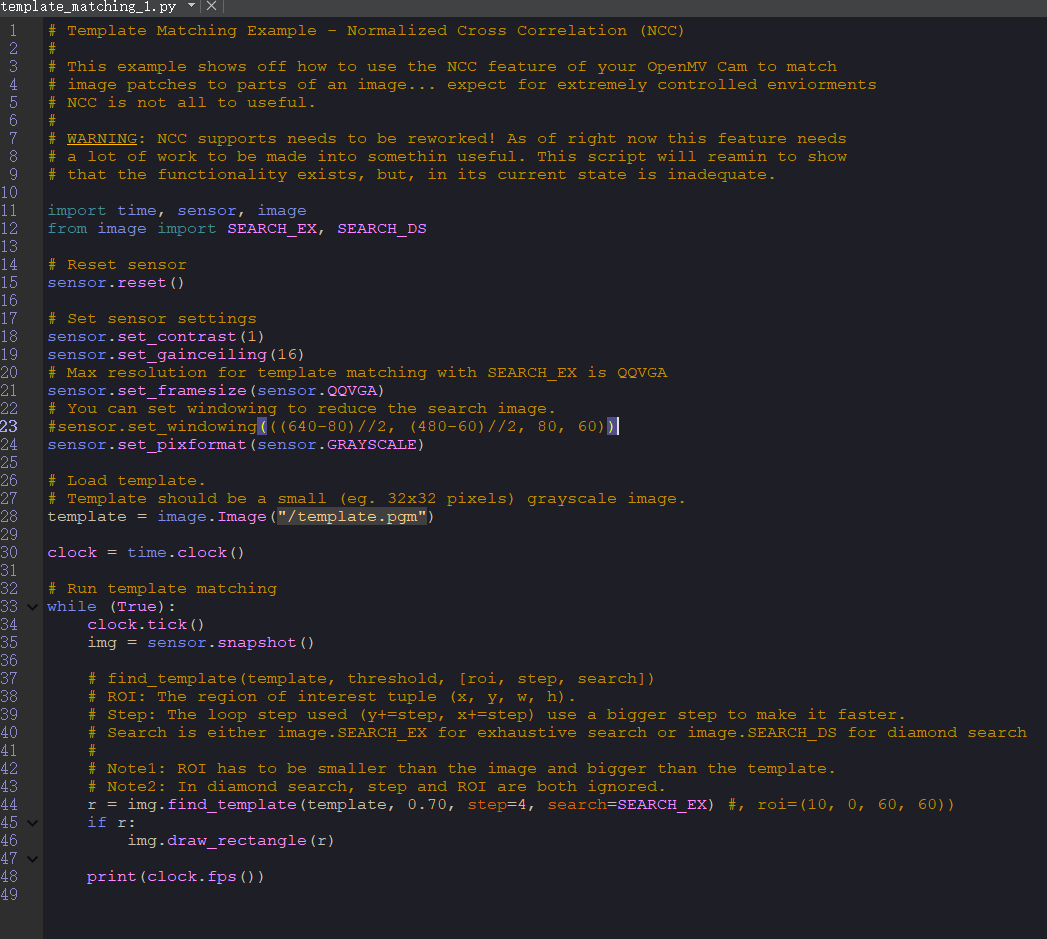Collapse the while (True) block fold arrow

tap(32, 607)
